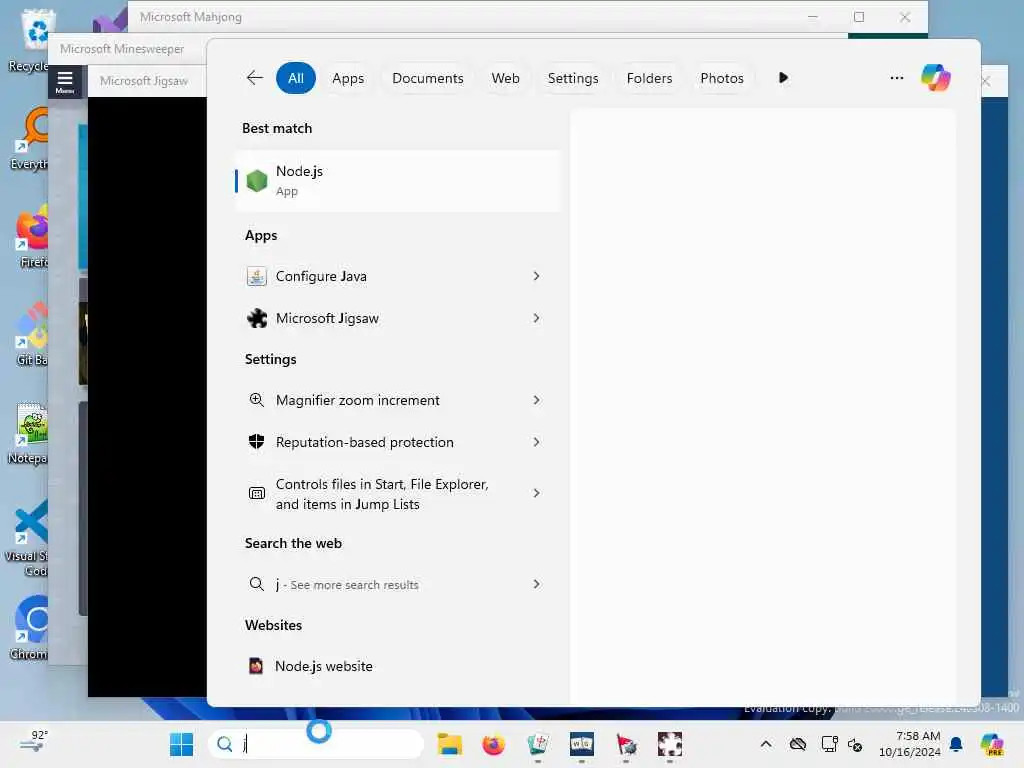Open the Windows Start button
Viewport: 1024px width, 768px height.
[x=181, y=744]
